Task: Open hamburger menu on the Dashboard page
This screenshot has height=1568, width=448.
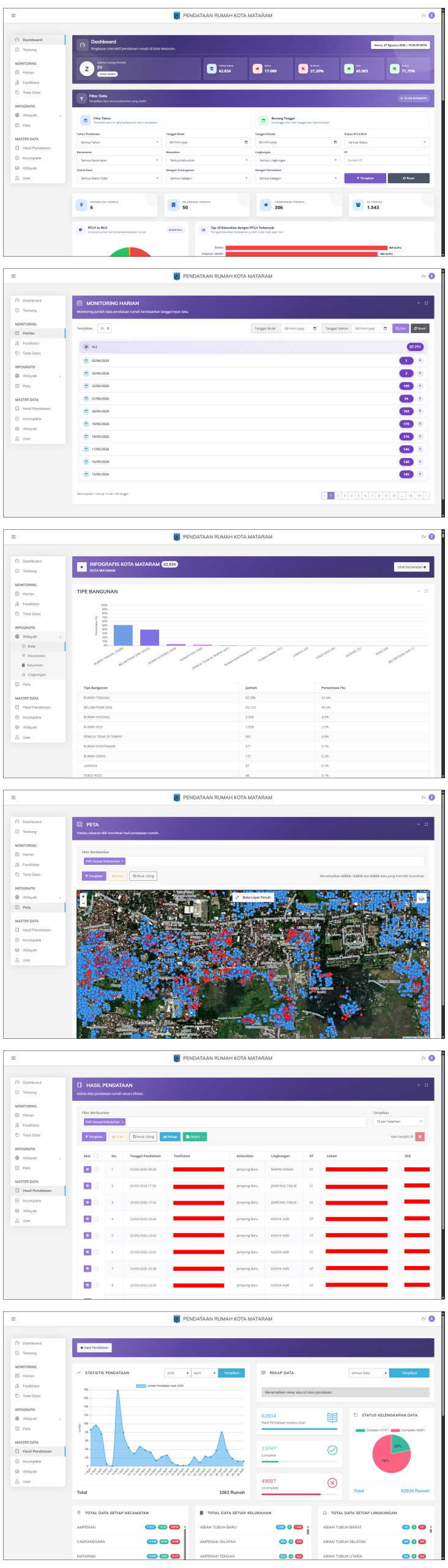Action: (x=13, y=15)
